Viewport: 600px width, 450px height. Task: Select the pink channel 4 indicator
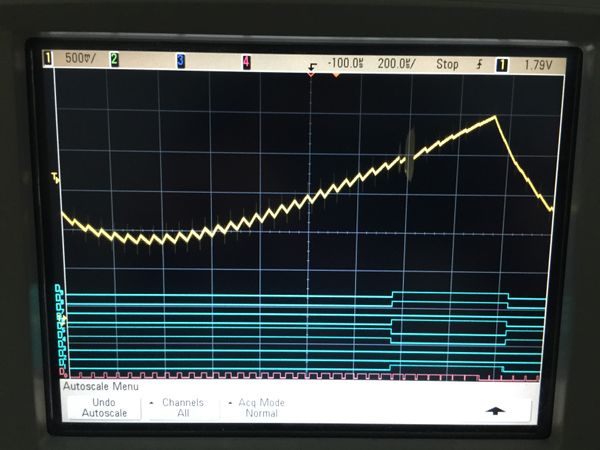(246, 62)
